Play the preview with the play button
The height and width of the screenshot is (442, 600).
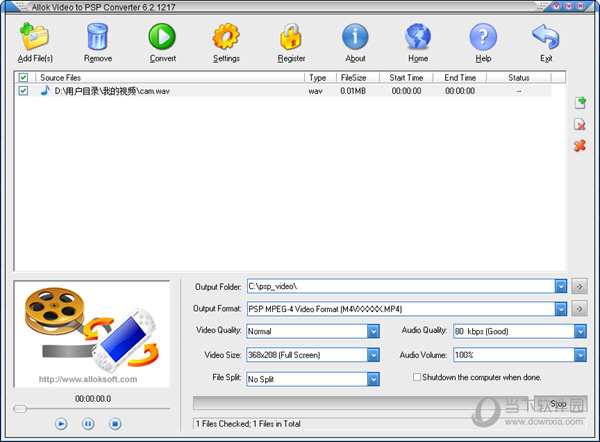(x=61, y=424)
